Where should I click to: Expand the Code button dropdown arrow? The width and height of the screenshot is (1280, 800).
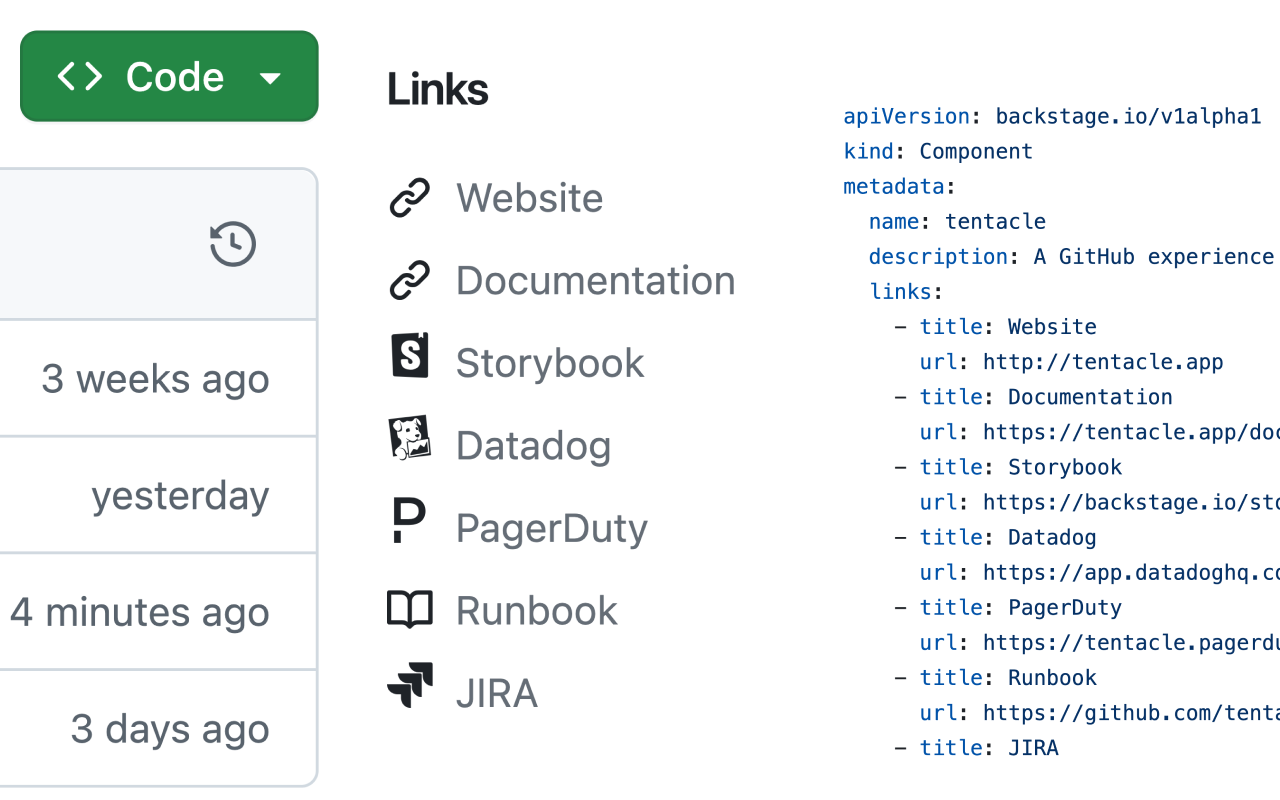click(270, 76)
